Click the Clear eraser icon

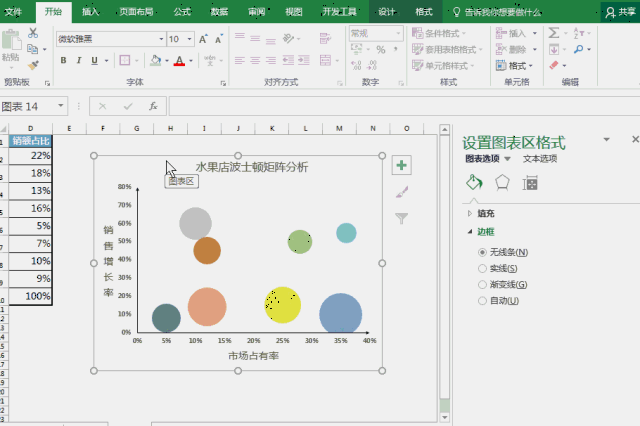click(x=554, y=65)
